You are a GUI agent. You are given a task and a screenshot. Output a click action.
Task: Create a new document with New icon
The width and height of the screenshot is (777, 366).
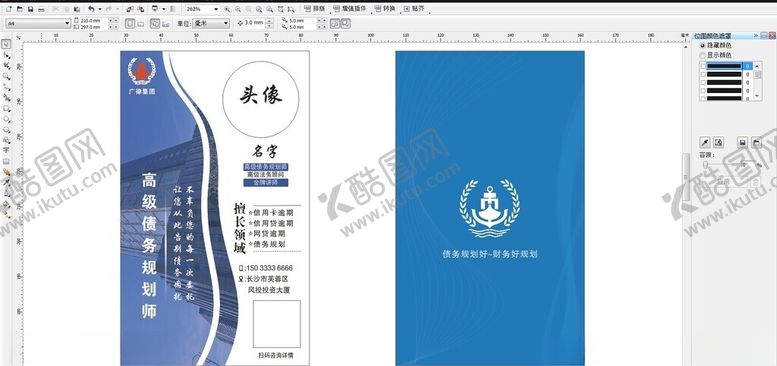(9, 9)
